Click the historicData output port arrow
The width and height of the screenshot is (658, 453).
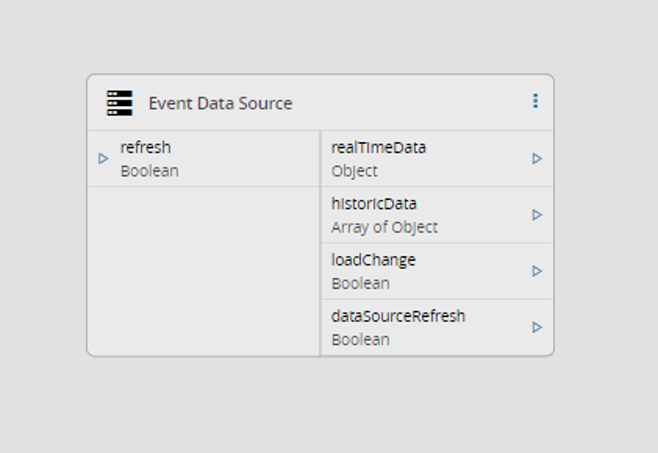pos(537,214)
